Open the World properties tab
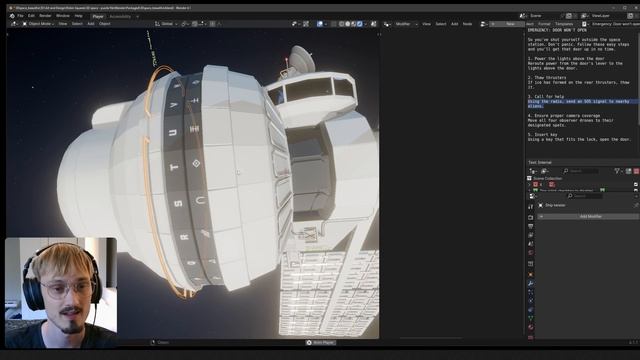 [x=531, y=253]
